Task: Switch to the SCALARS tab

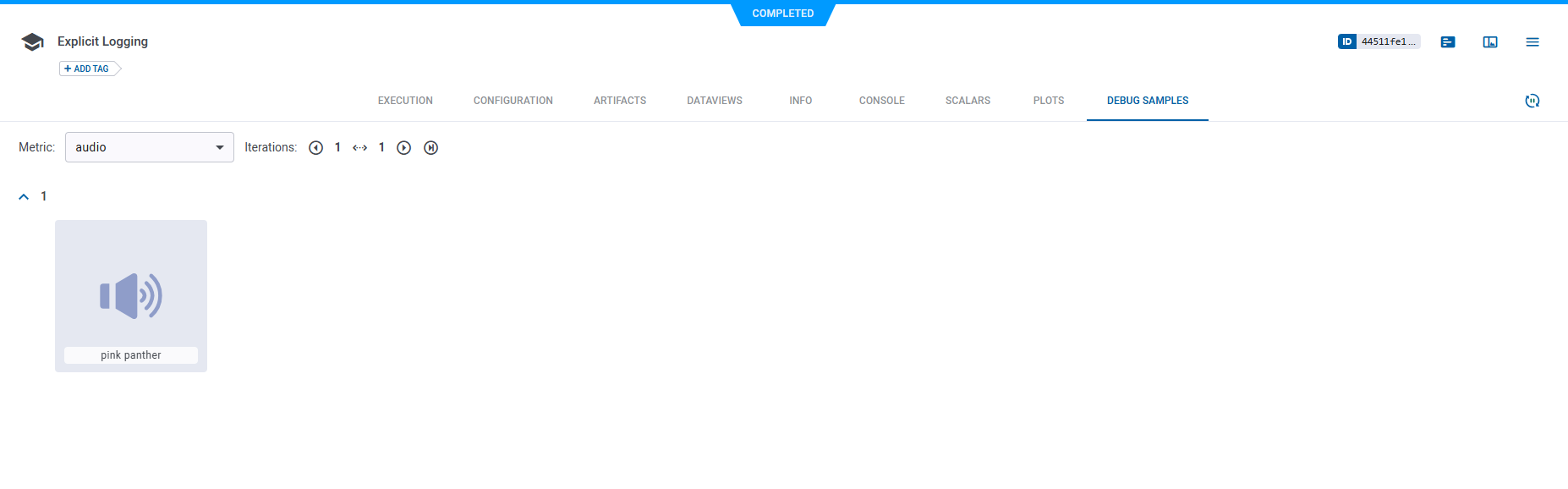Action: coord(968,101)
